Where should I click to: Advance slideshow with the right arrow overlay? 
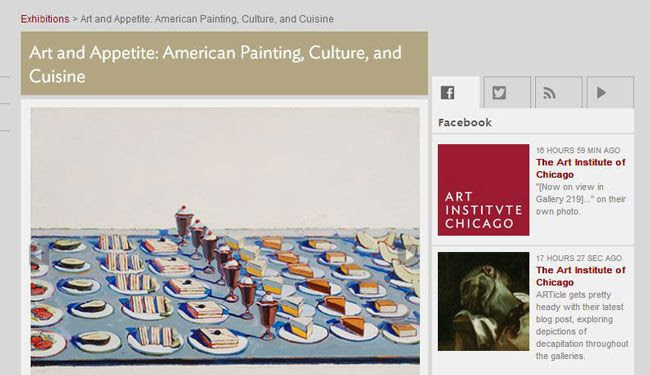(410, 255)
